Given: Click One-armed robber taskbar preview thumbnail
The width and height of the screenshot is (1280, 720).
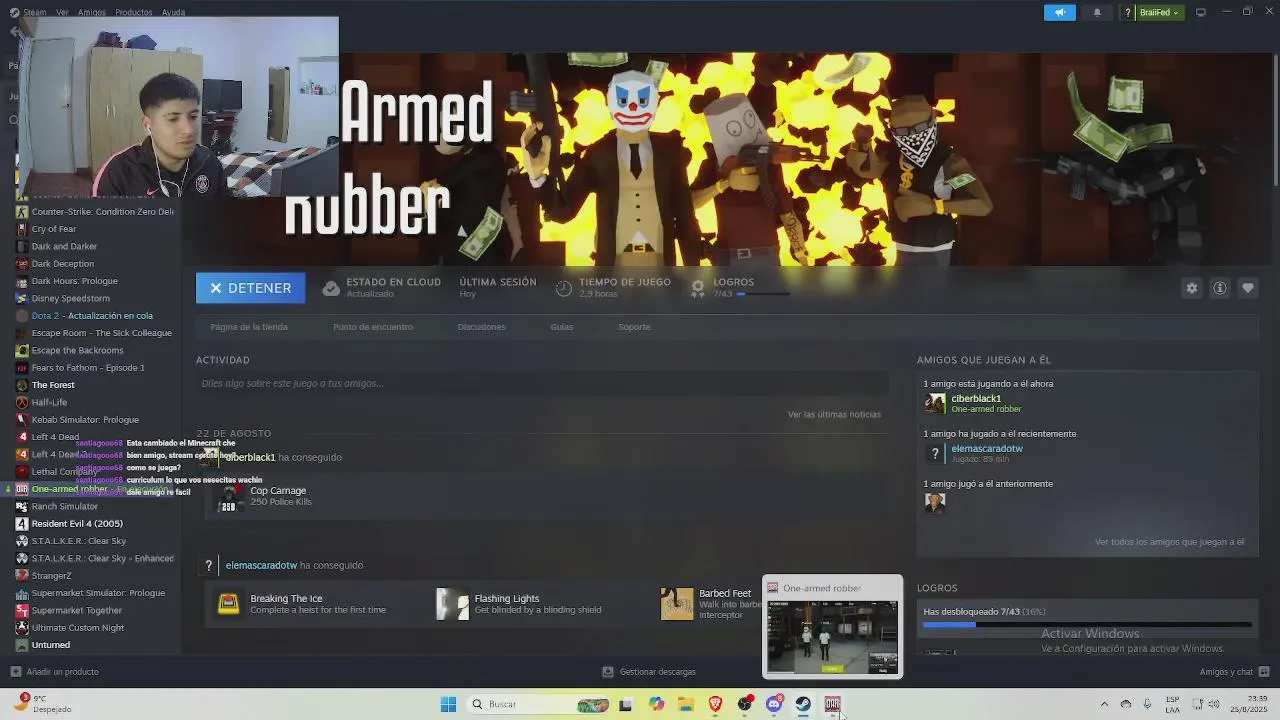Looking at the screenshot, I should (832, 637).
